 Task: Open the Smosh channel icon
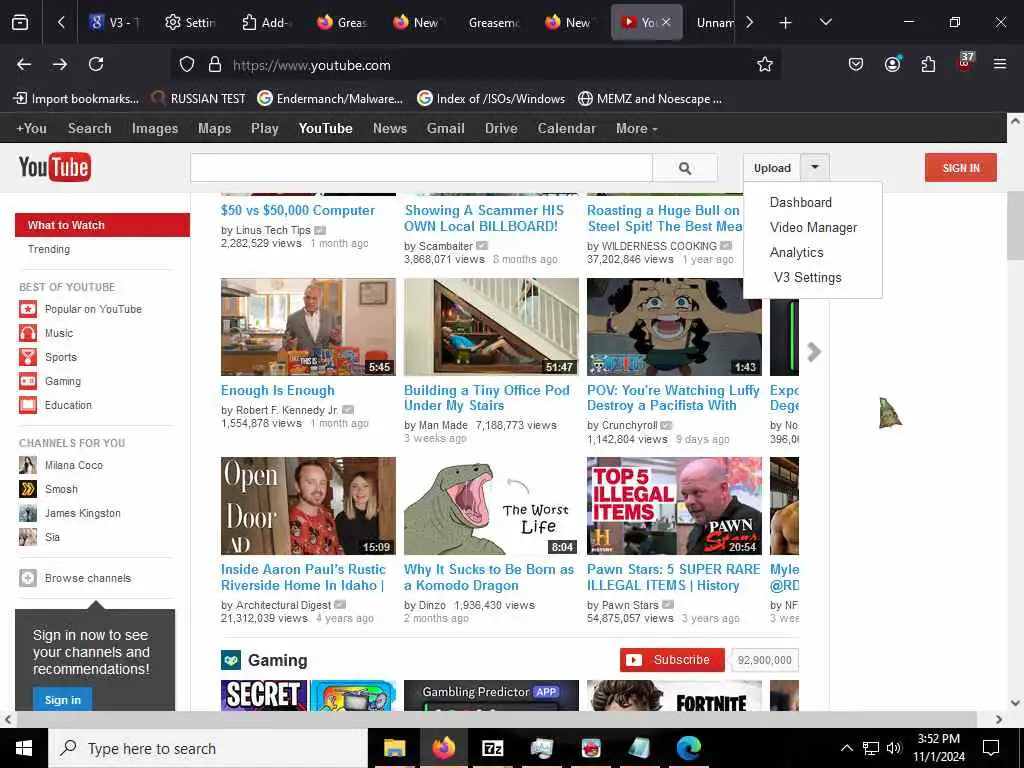click(28, 489)
